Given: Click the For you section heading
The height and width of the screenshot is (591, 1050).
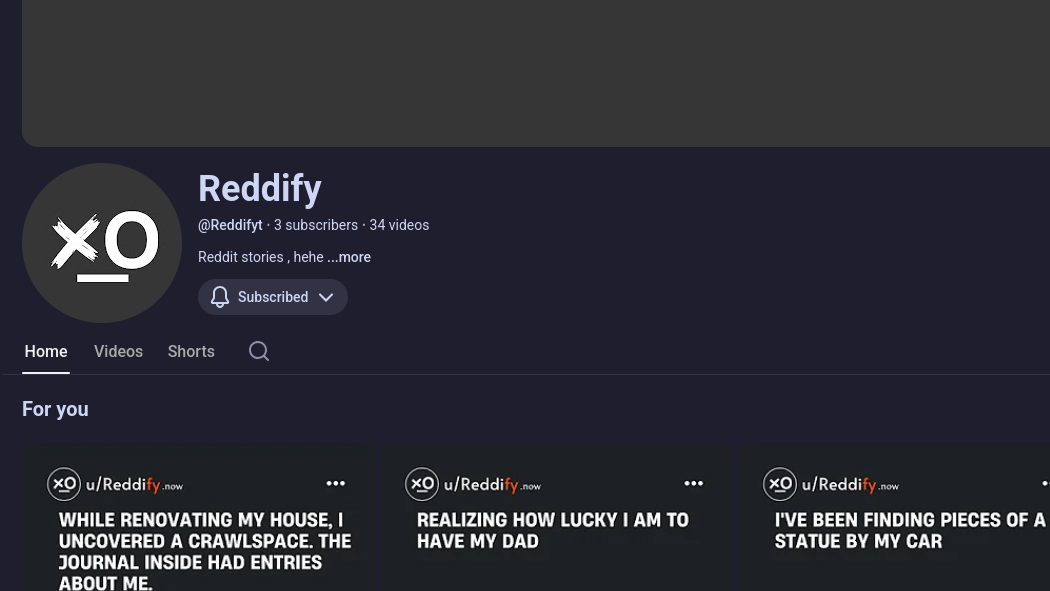Looking at the screenshot, I should coord(55,409).
